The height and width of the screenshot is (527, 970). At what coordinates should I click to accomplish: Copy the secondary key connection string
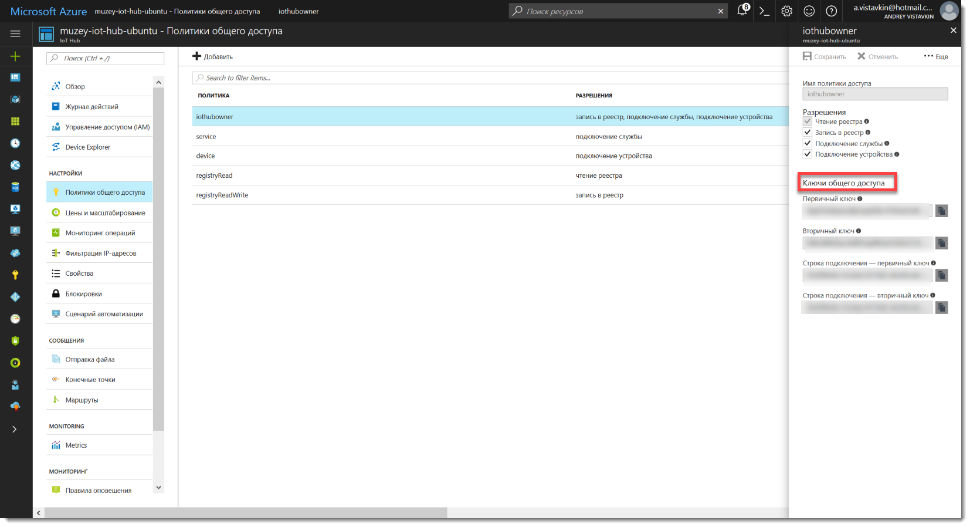(942, 307)
